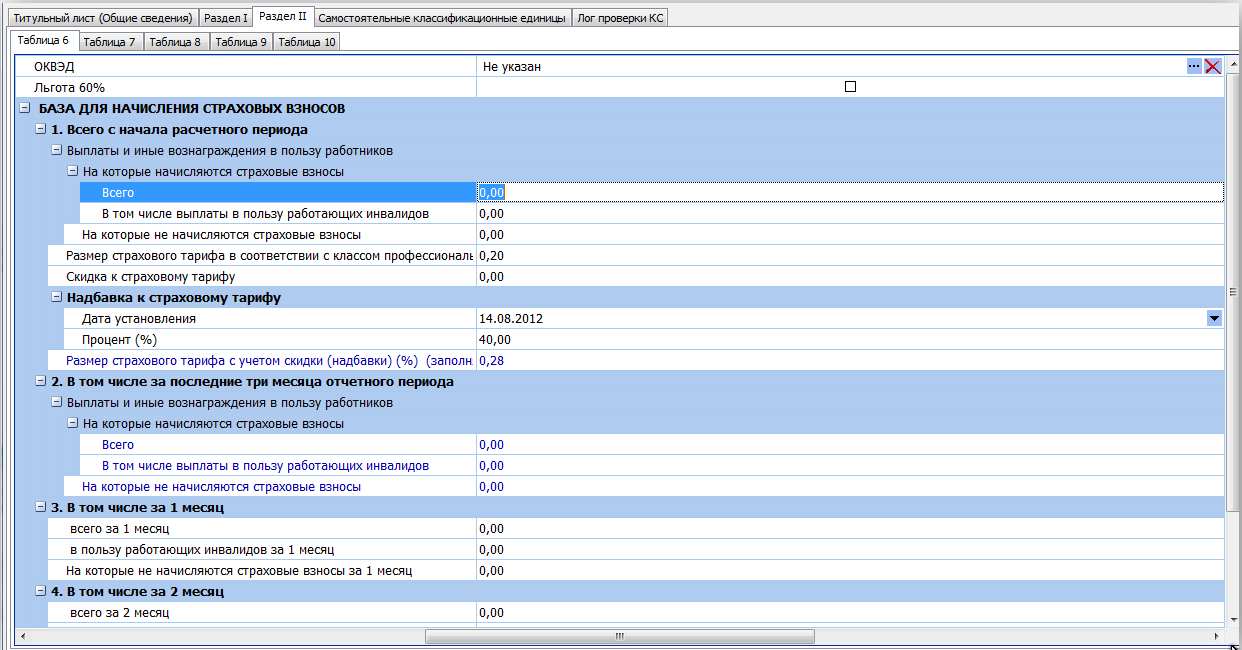1242x650 pixels.
Task: Clear the ОКВЭД value with red X
Action: coord(1213,66)
